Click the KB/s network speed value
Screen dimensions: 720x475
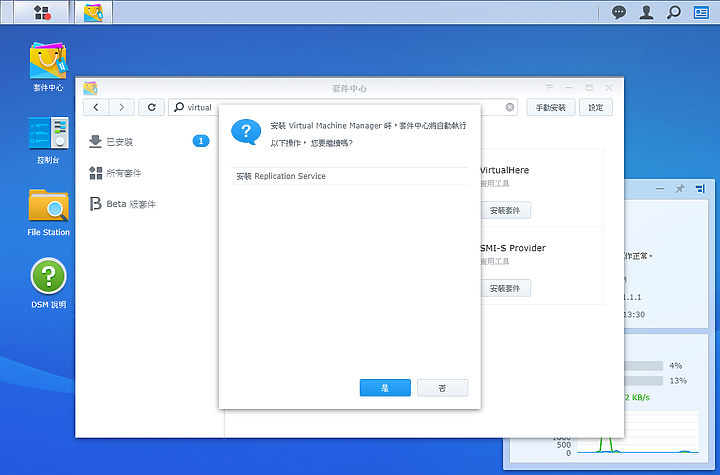point(637,397)
